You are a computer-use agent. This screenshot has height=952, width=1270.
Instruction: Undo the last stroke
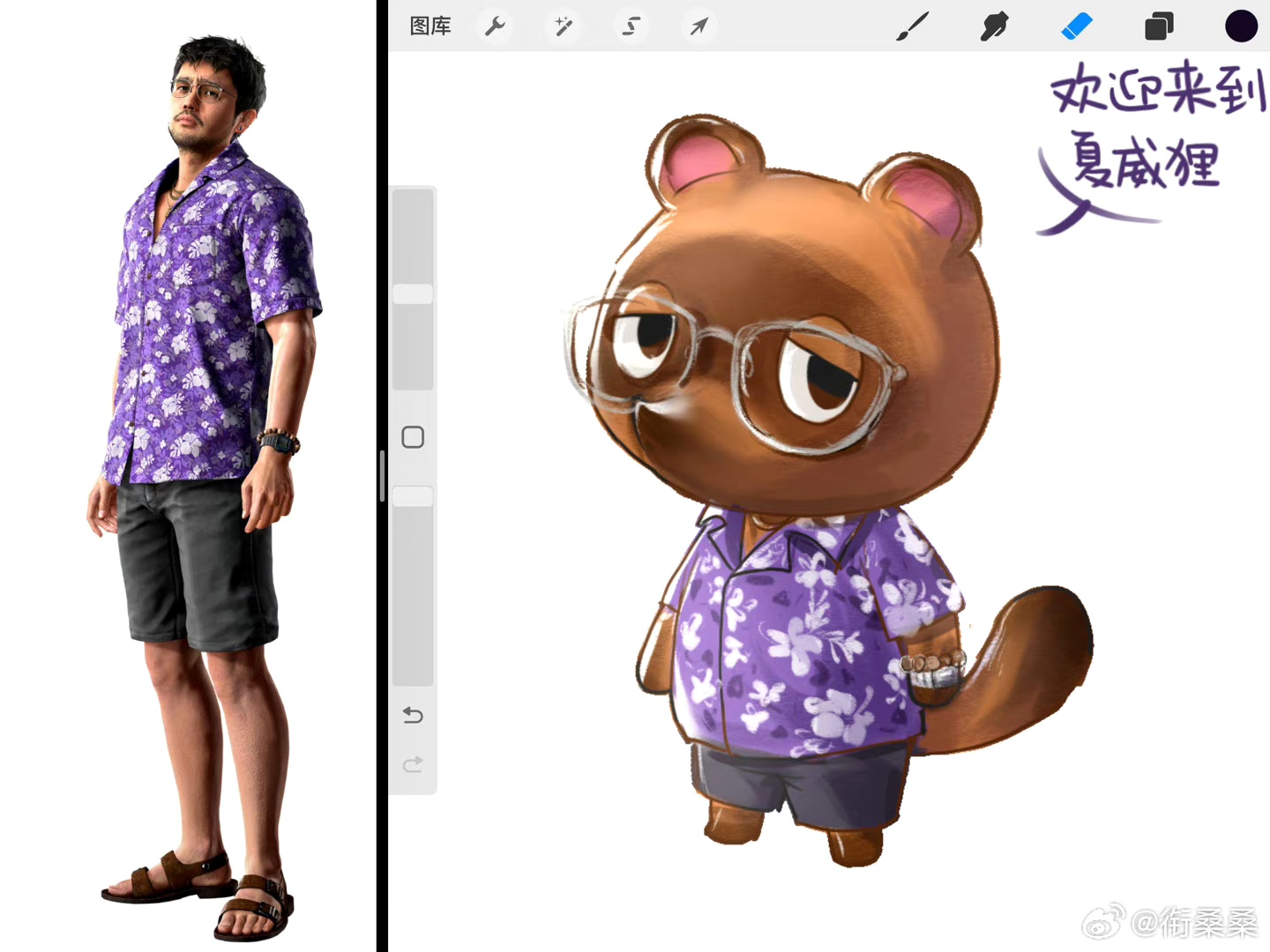point(413,714)
